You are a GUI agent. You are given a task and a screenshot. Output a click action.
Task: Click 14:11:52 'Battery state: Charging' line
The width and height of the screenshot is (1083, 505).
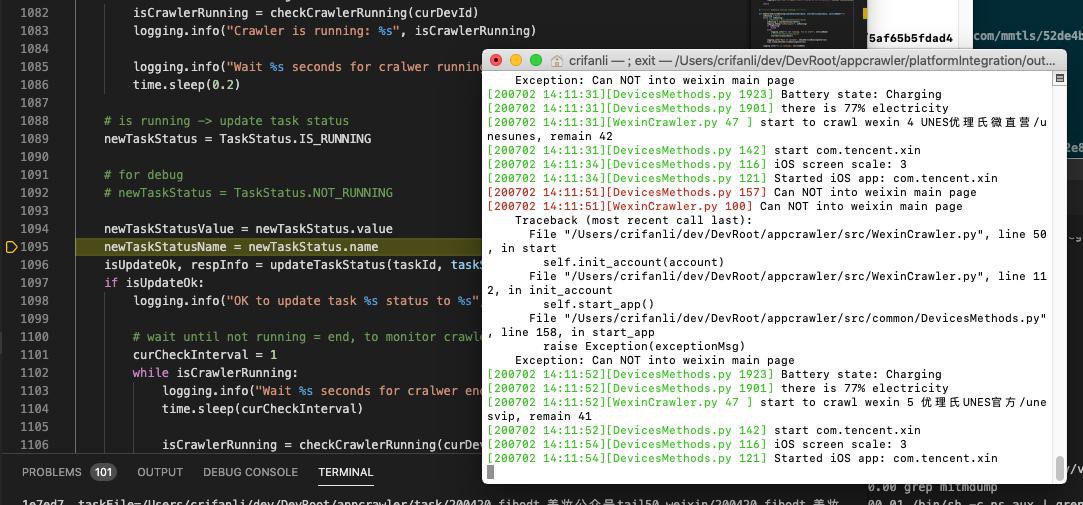[x=714, y=374]
